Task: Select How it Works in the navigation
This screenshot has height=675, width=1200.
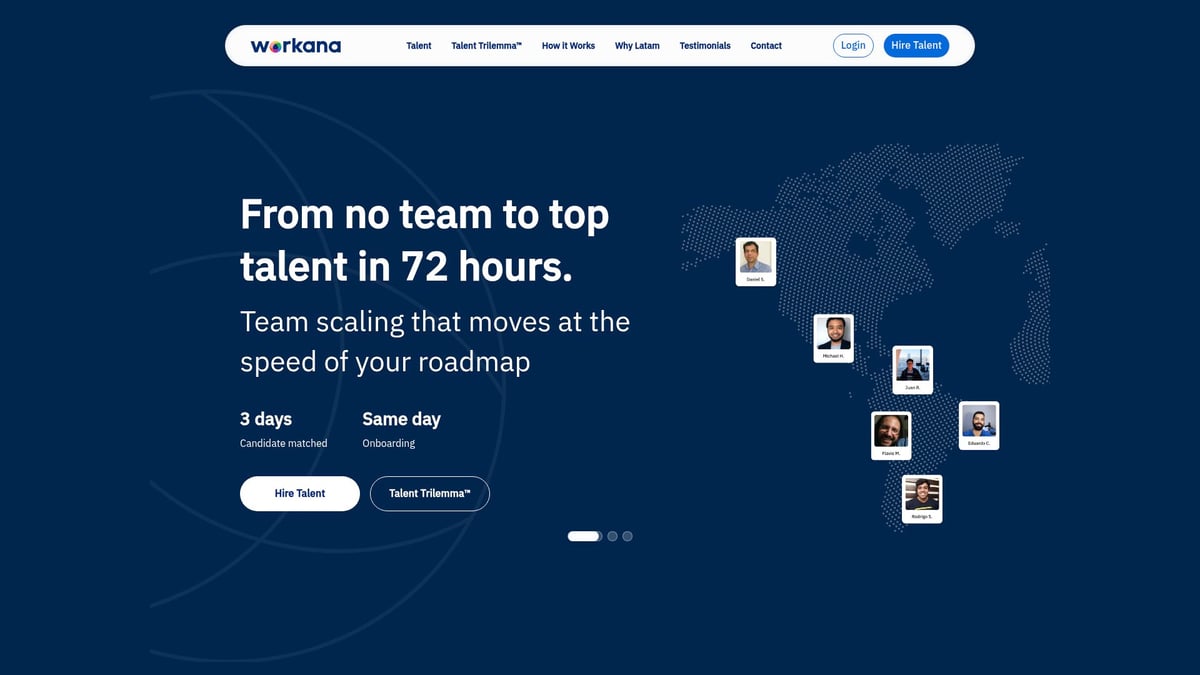Action: coord(568,45)
